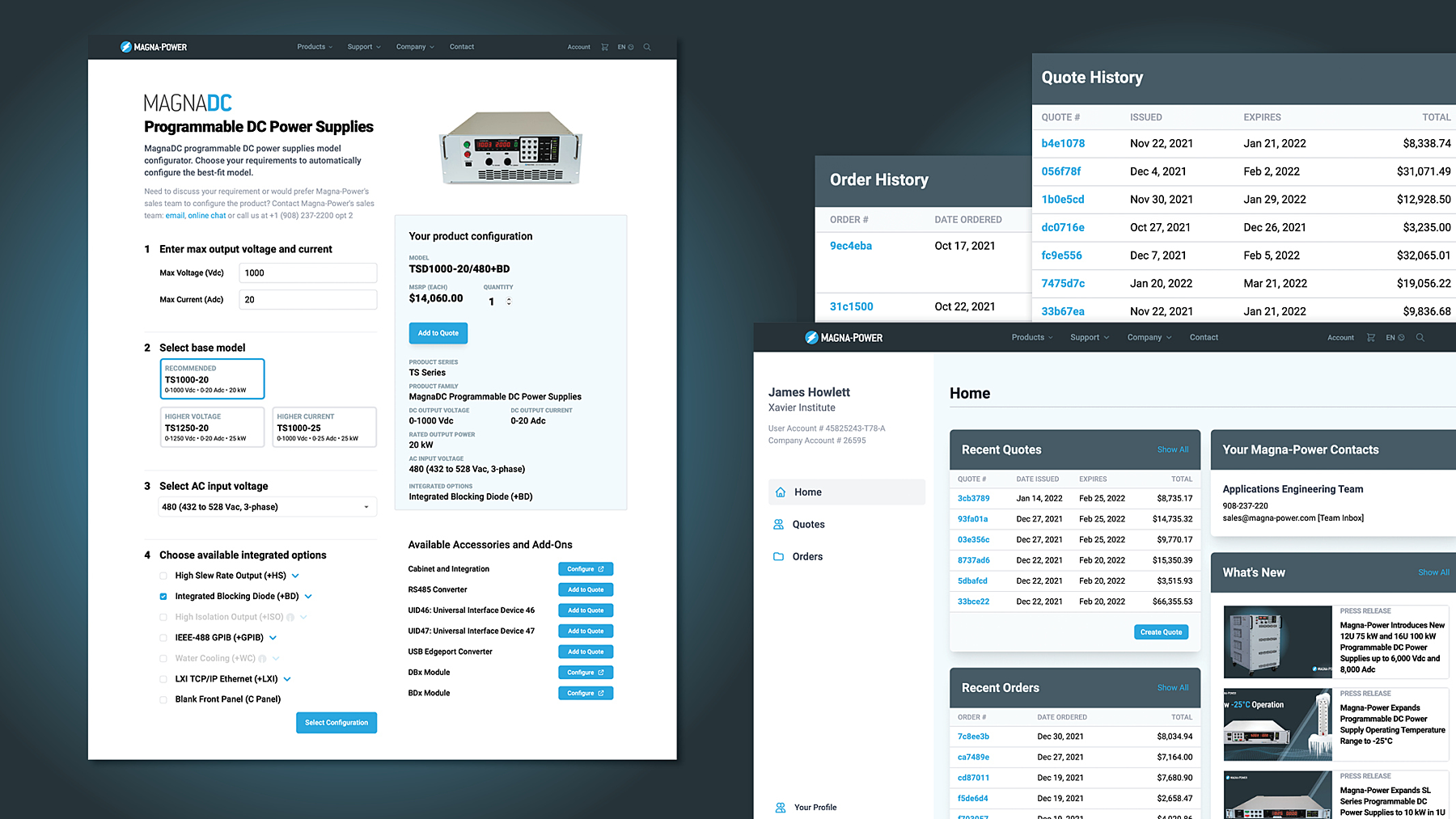Screen dimensions: 1456x819
Task: Click Show All in Recent Orders panel
Action: [1173, 688]
